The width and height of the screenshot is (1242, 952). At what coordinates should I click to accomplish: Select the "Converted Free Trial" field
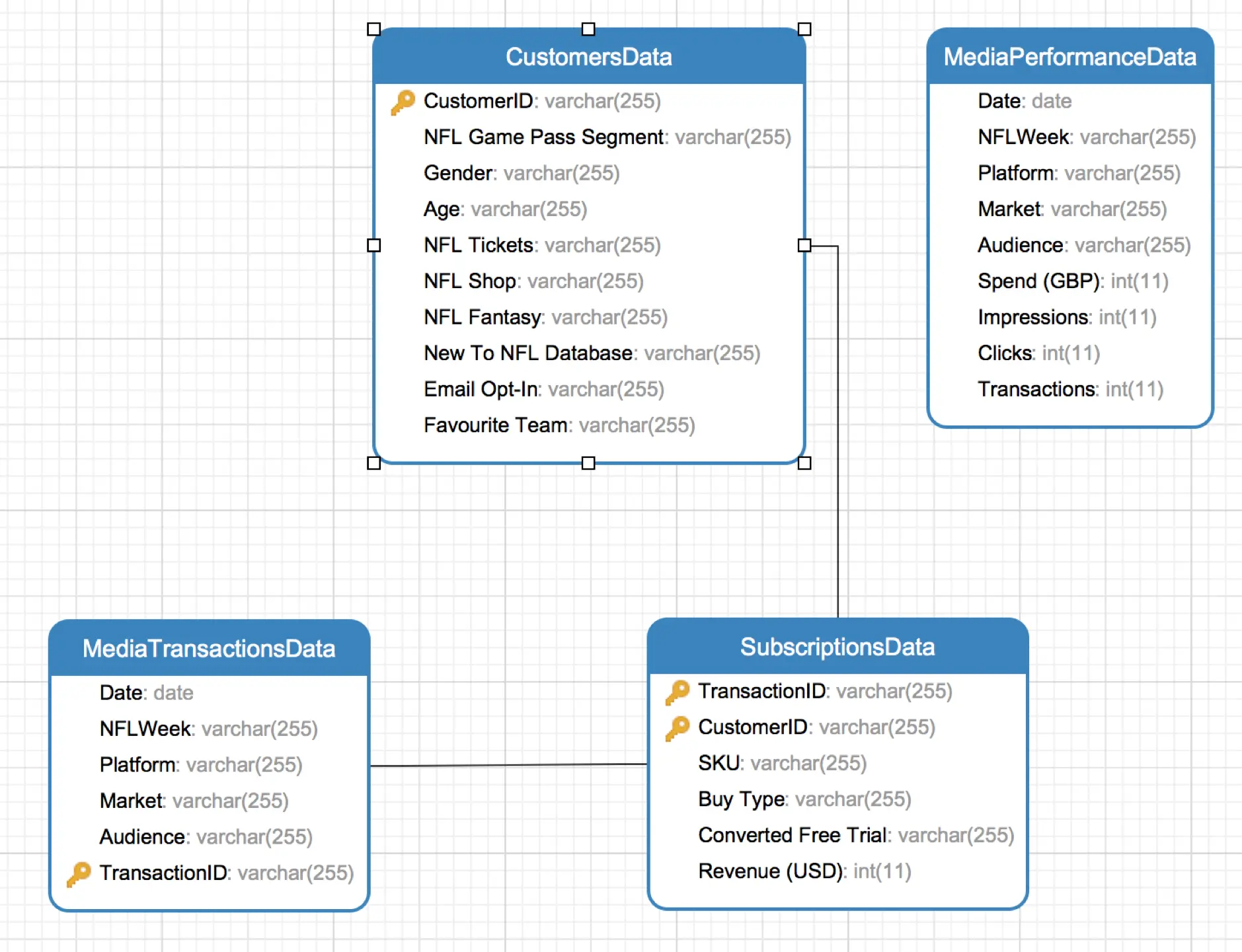click(x=856, y=836)
